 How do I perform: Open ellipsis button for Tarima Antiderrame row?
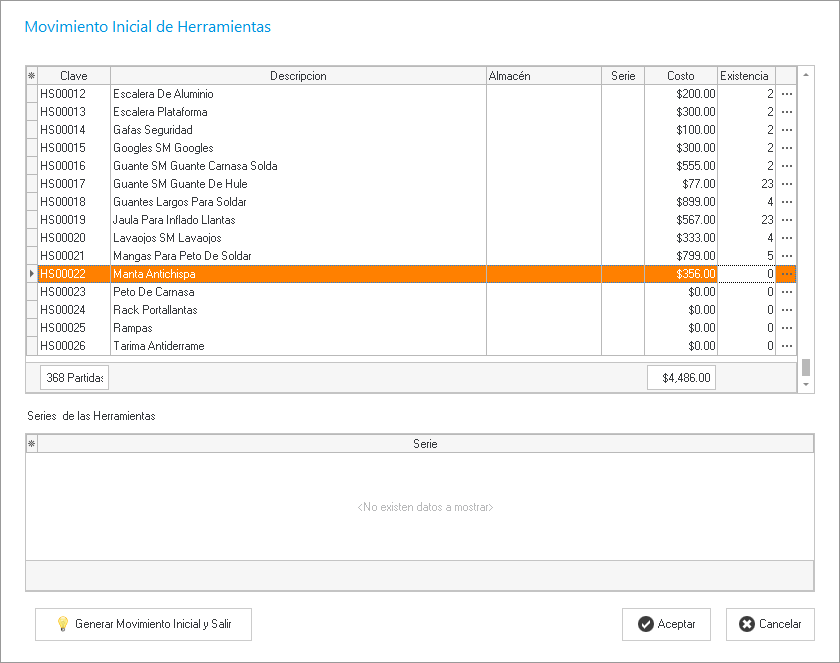tap(786, 346)
